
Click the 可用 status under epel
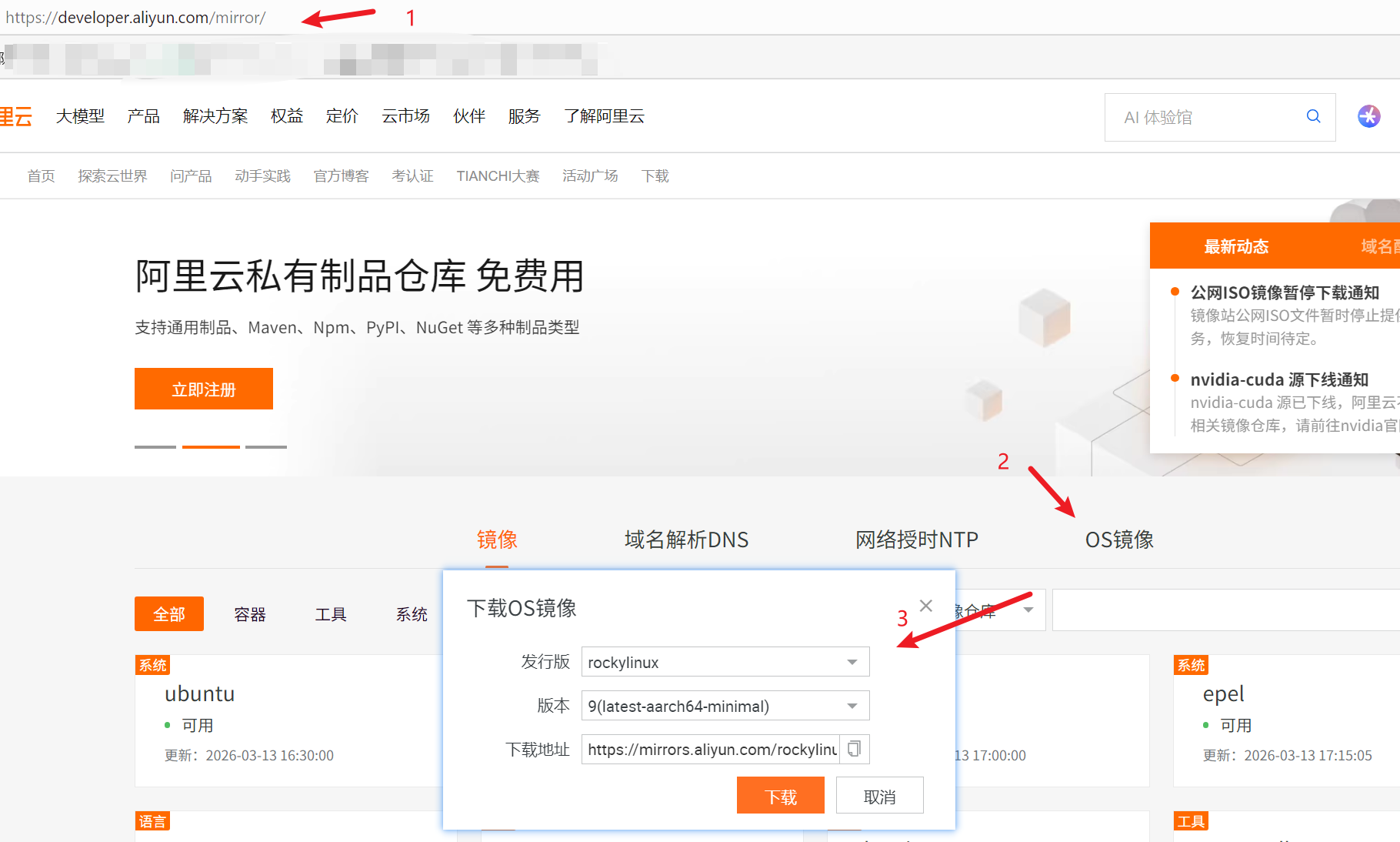(1236, 725)
